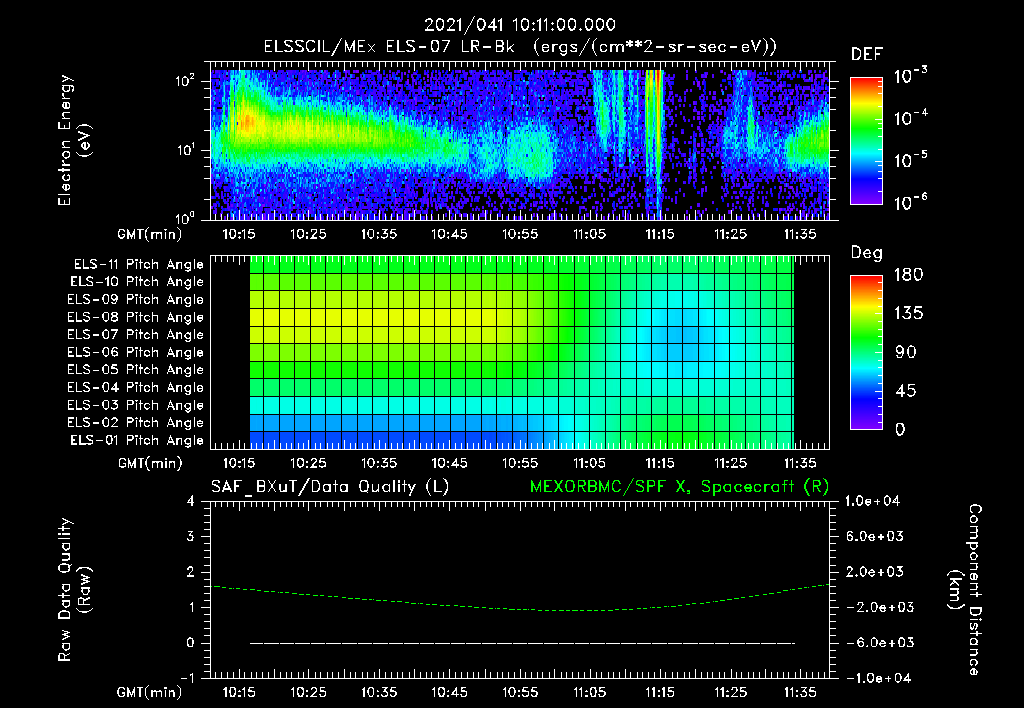Click the 10:45 tick label under the bottom plot
This screenshot has width=1024, height=708.
click(449, 692)
